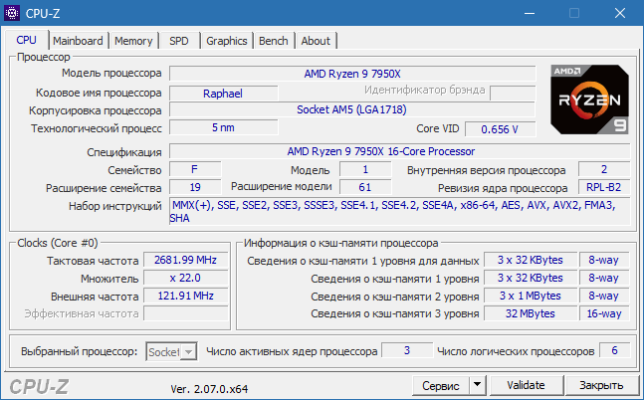Image resolution: width=644 pixels, height=400 pixels.
Task: Click the code name value Raphael
Action: point(223,93)
